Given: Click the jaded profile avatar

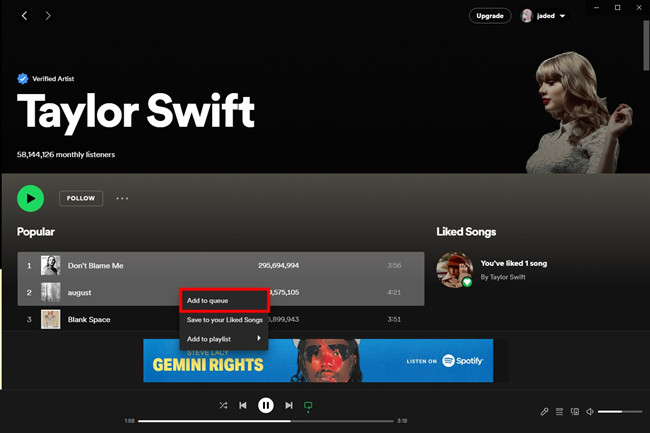Looking at the screenshot, I should click(x=526, y=16).
